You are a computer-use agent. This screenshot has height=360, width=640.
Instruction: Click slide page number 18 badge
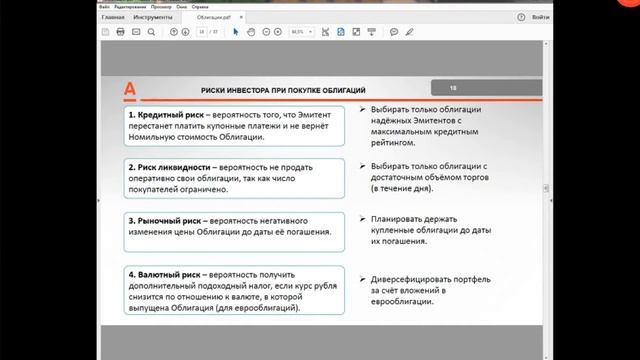[x=487, y=88]
